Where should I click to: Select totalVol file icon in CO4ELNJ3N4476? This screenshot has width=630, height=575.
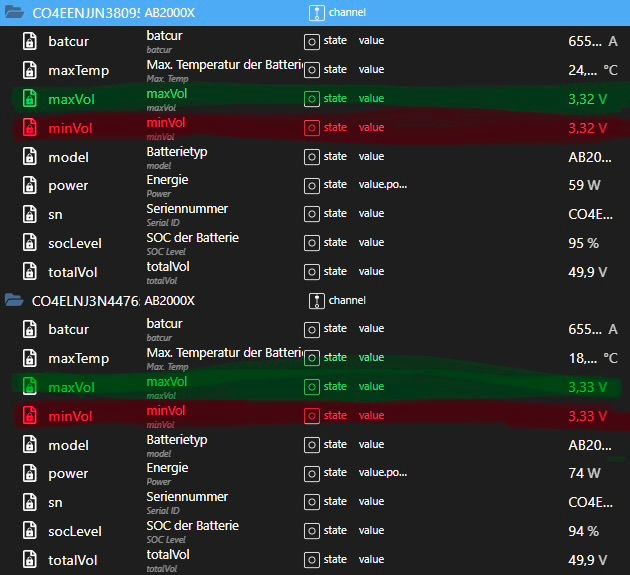coord(30,560)
